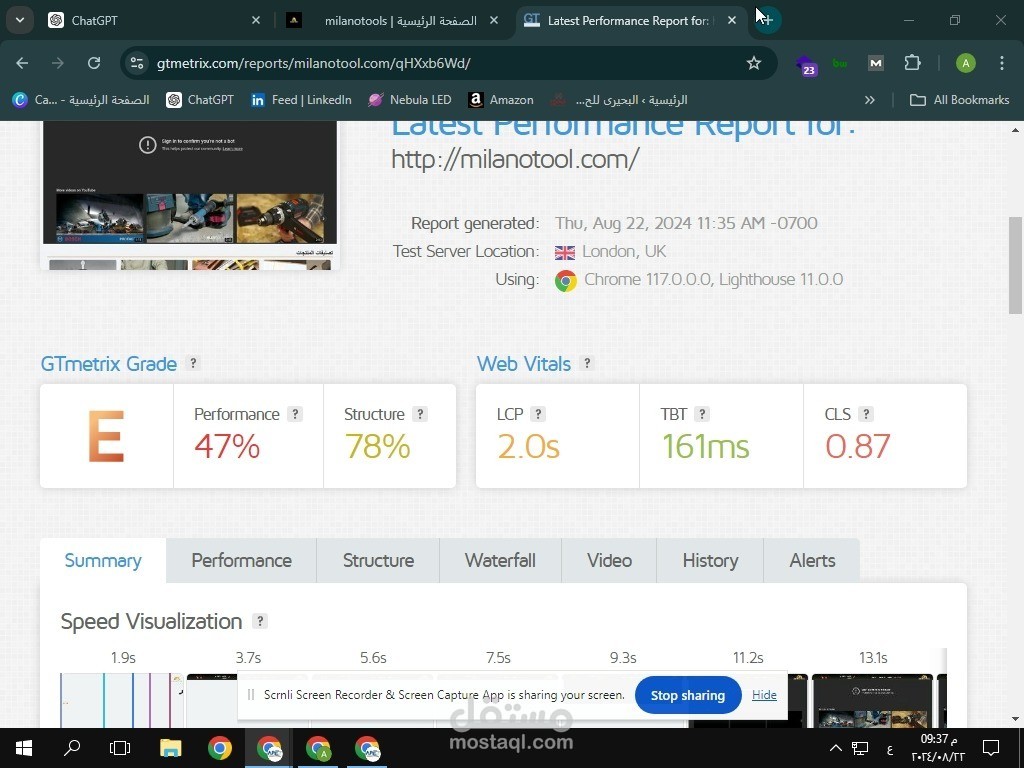Switch to the ChatGPT browser tab
Image resolution: width=1024 pixels, height=768 pixels.
pos(154,21)
